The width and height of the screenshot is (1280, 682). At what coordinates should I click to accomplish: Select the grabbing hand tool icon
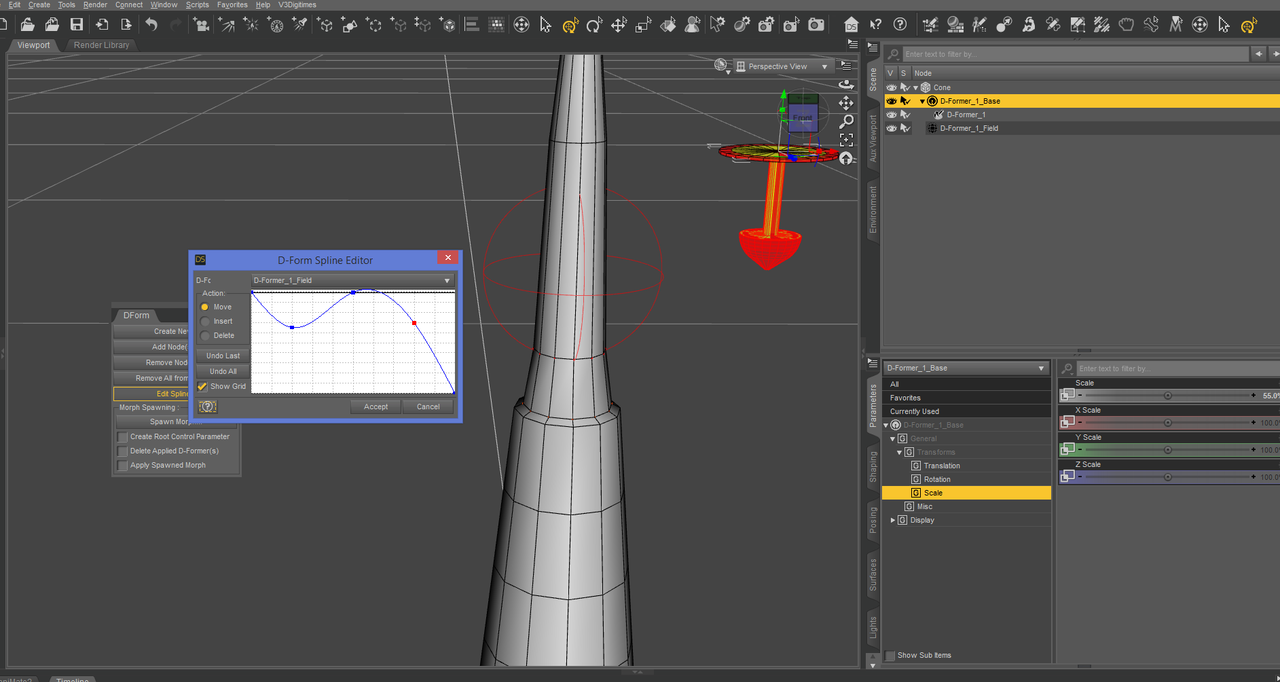tap(1126, 25)
